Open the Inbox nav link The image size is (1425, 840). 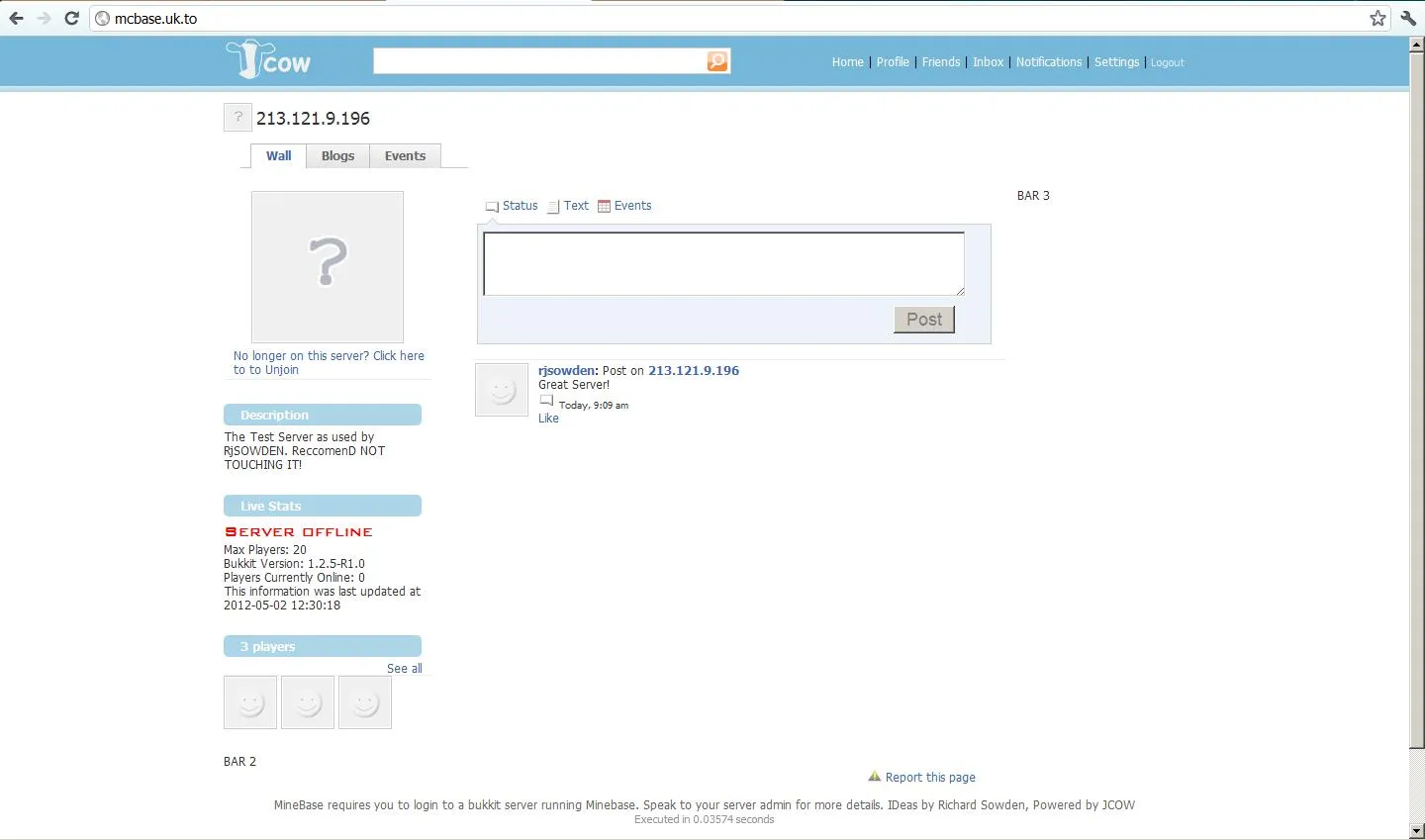pyautogui.click(x=988, y=61)
